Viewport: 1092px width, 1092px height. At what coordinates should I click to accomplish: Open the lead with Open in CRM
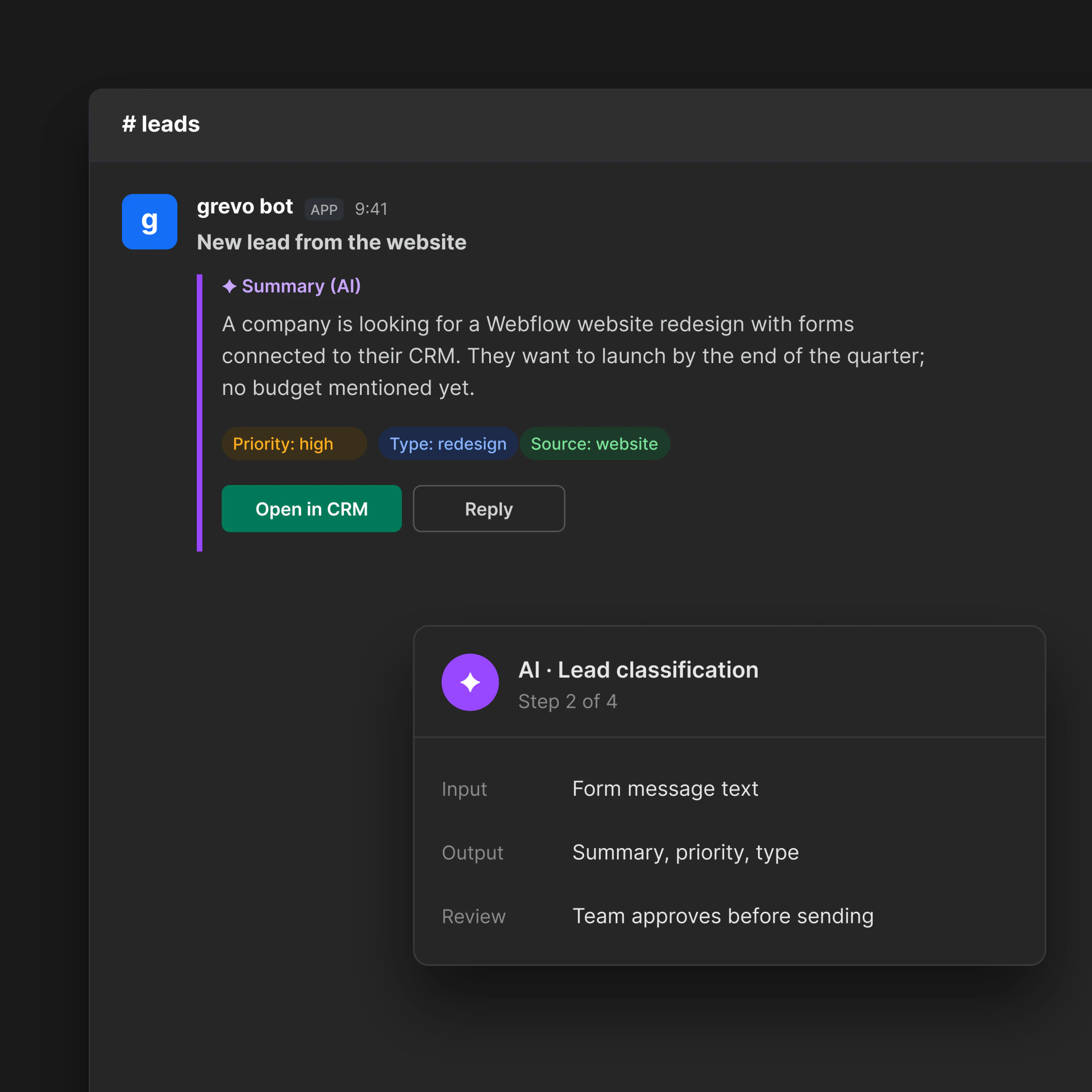[311, 509]
